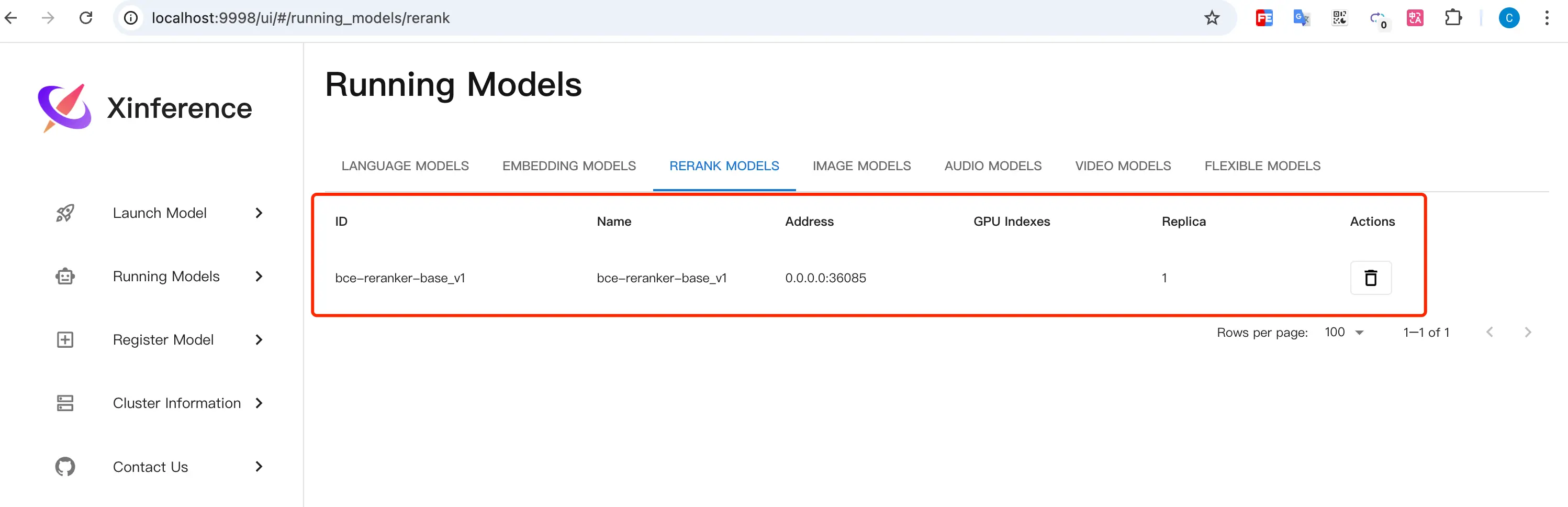Open the Rows per page dropdown

[1344, 332]
